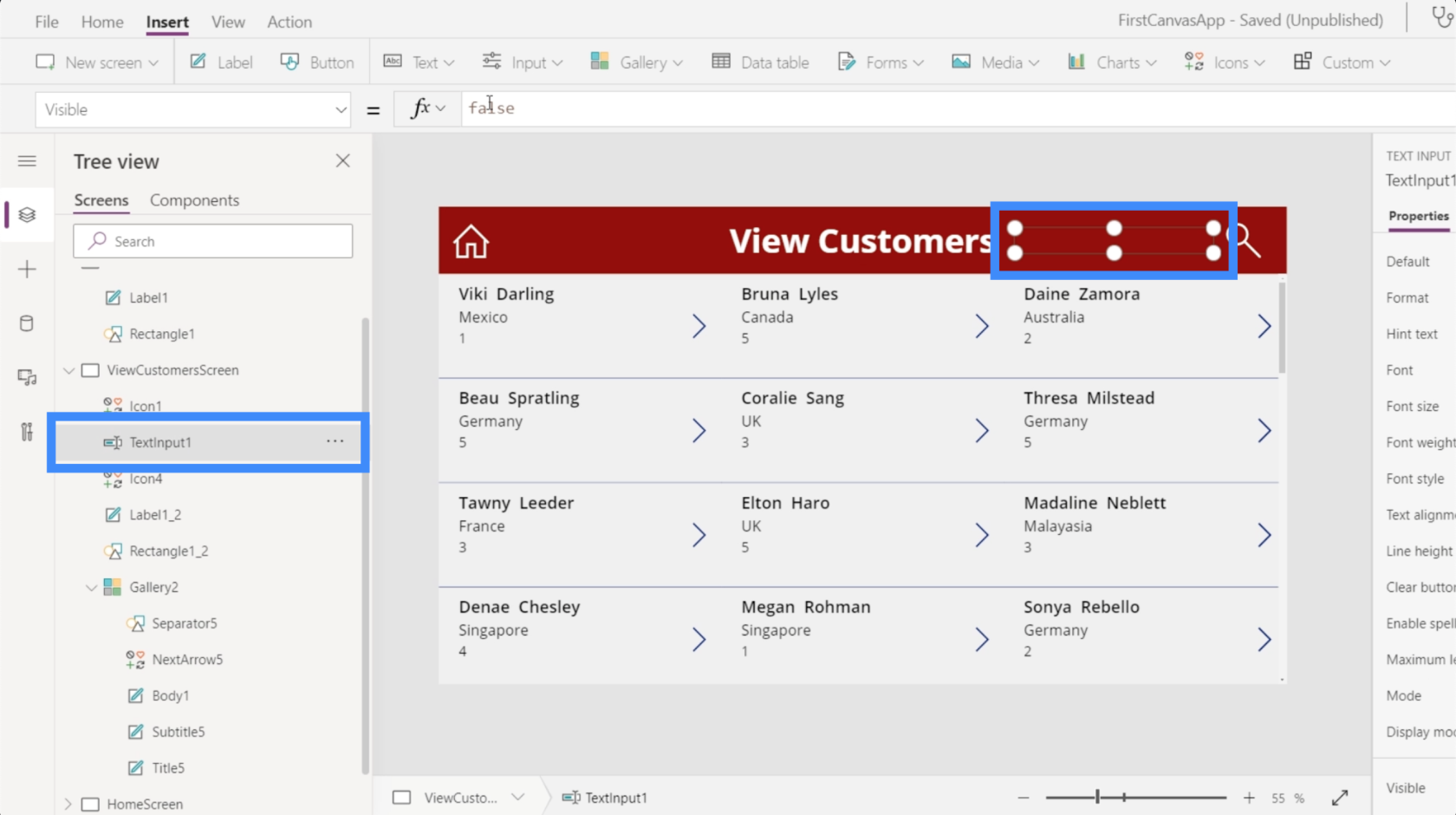Image resolution: width=1456 pixels, height=815 pixels.
Task: Select Label1 in the tree
Action: pos(148,297)
